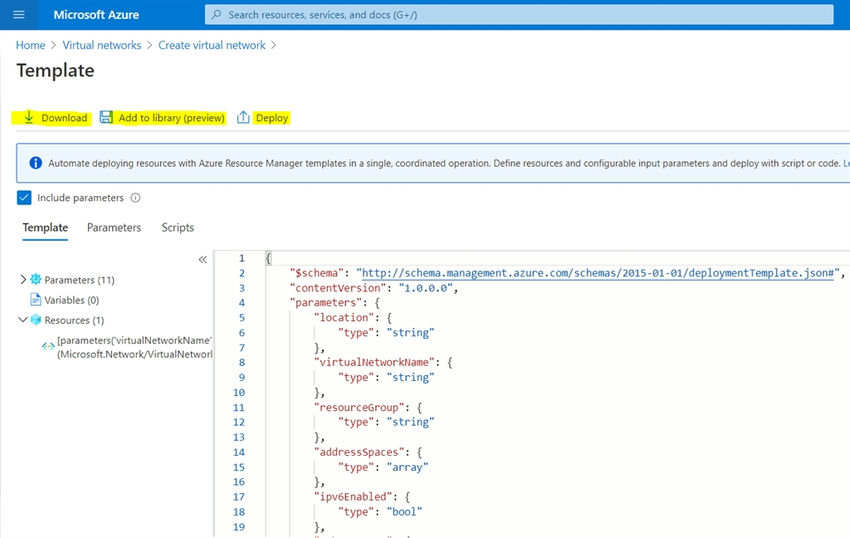Click the Resources cube icon in tree
The width and height of the screenshot is (850, 538).
click(x=36, y=320)
